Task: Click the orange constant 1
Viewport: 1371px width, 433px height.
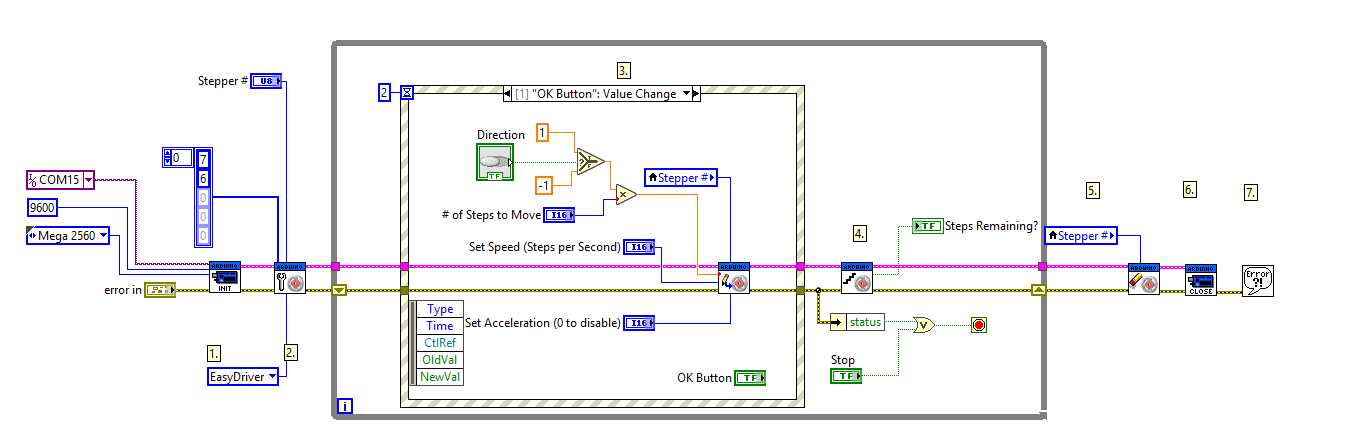Action: point(542,132)
